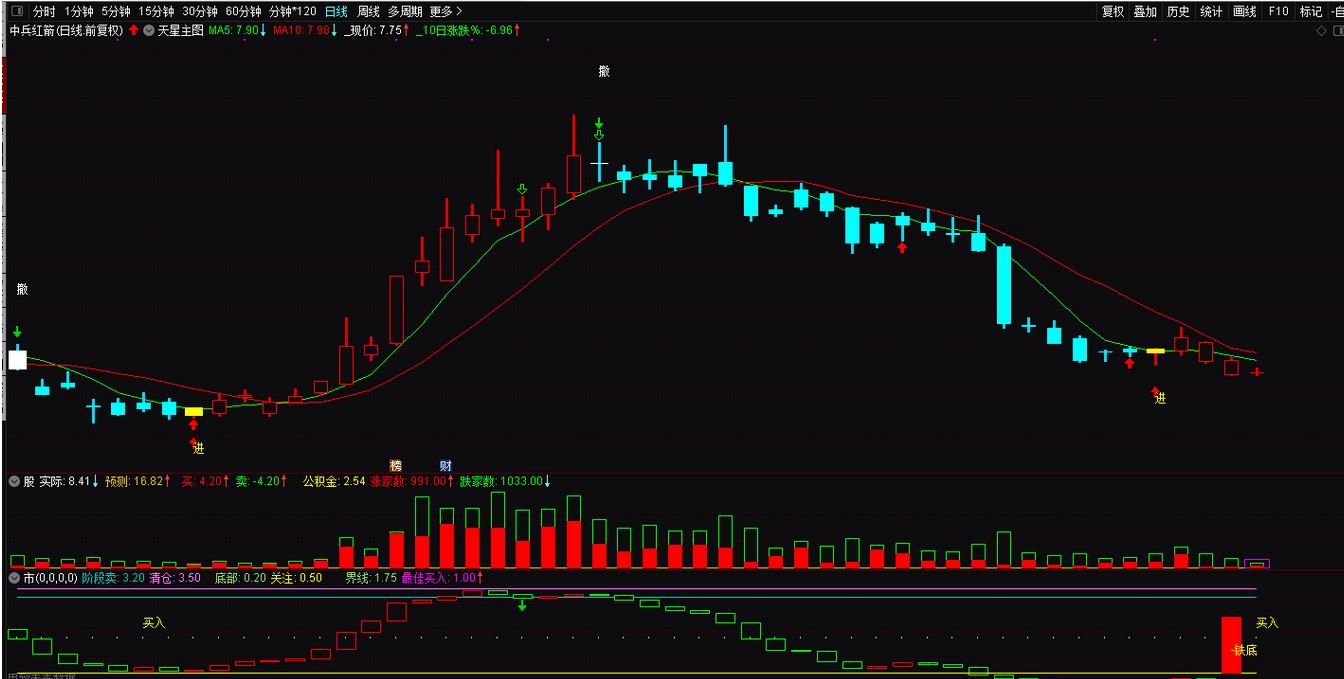1344x679 pixels.
Task: Click the 榜 ranking marker icon
Action: click(x=395, y=466)
